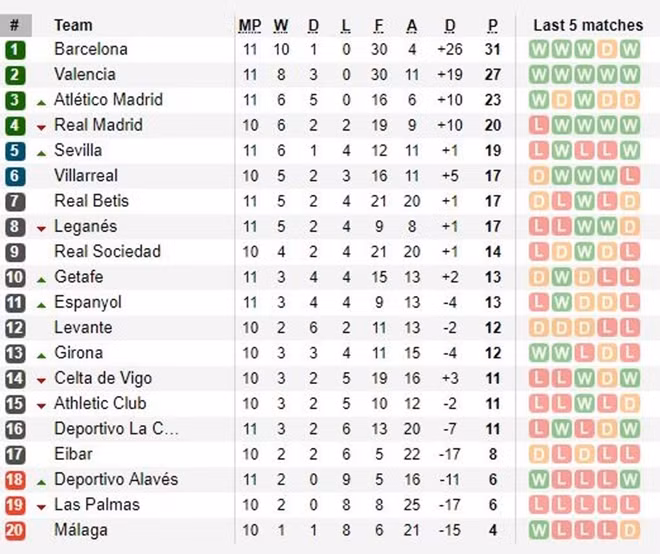660x554 pixels.
Task: Click Real Madrid's red down-arrow indicator
Action: click(41, 127)
